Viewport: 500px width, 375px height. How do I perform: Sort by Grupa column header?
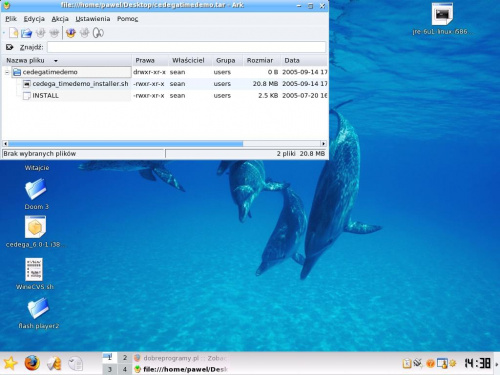[228, 60]
